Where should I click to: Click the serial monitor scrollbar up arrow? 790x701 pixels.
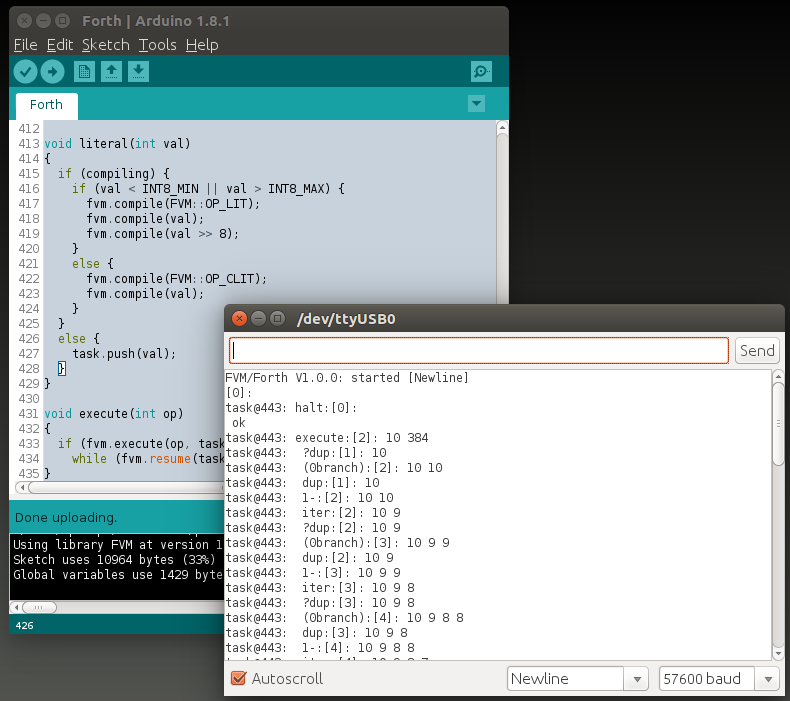(x=778, y=376)
